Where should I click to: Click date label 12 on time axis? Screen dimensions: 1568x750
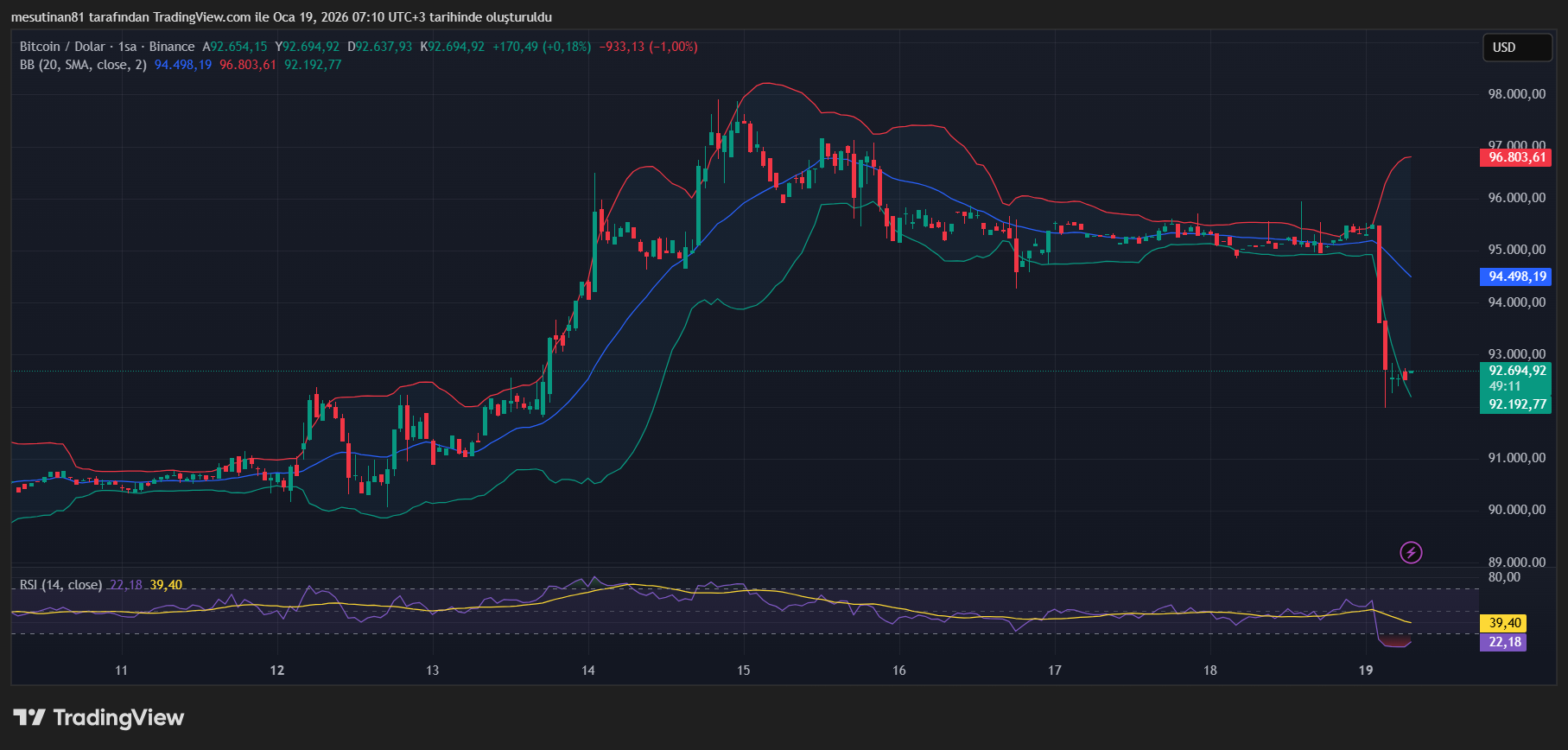[x=277, y=671]
